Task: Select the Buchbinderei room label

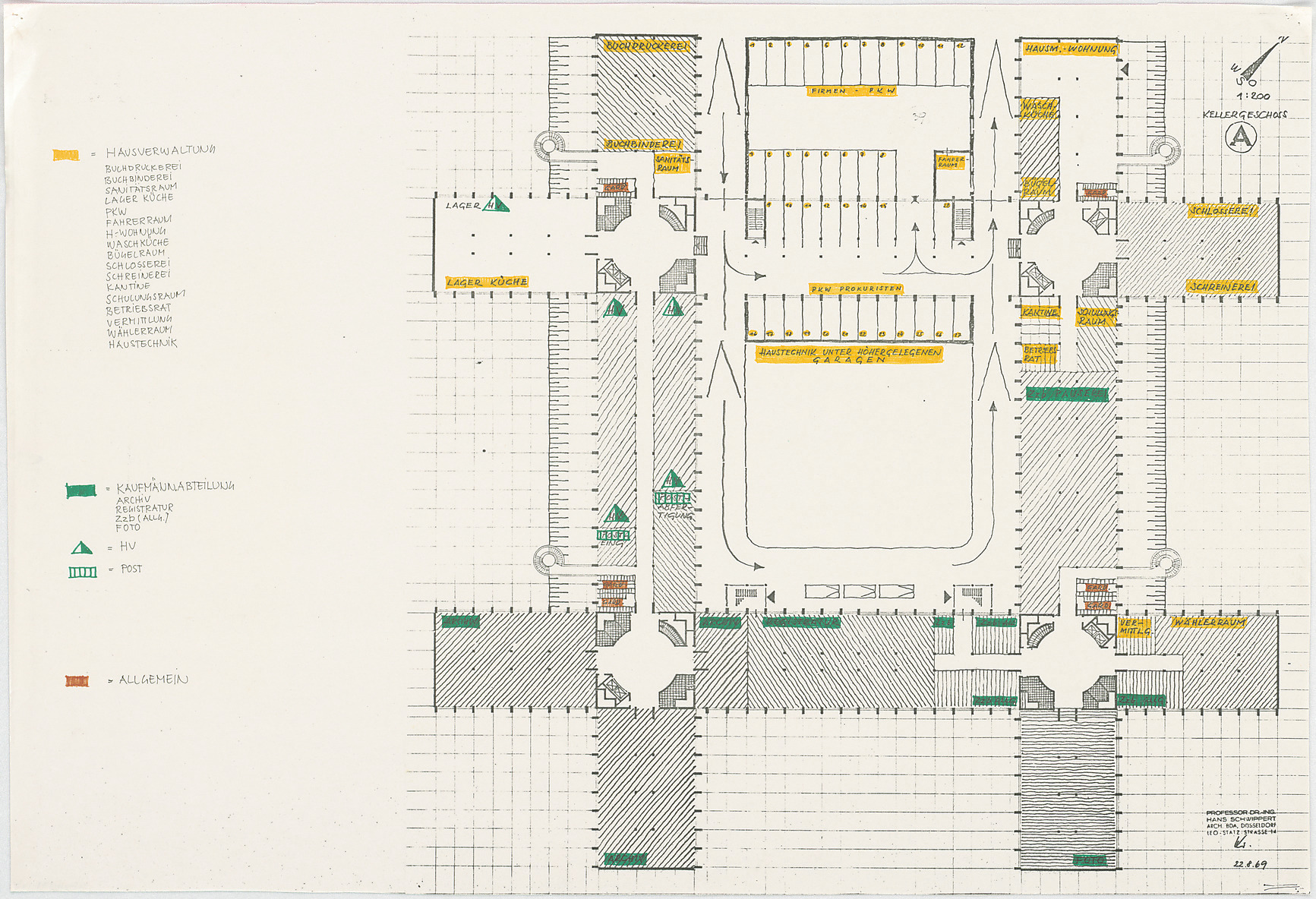Action: [x=643, y=144]
